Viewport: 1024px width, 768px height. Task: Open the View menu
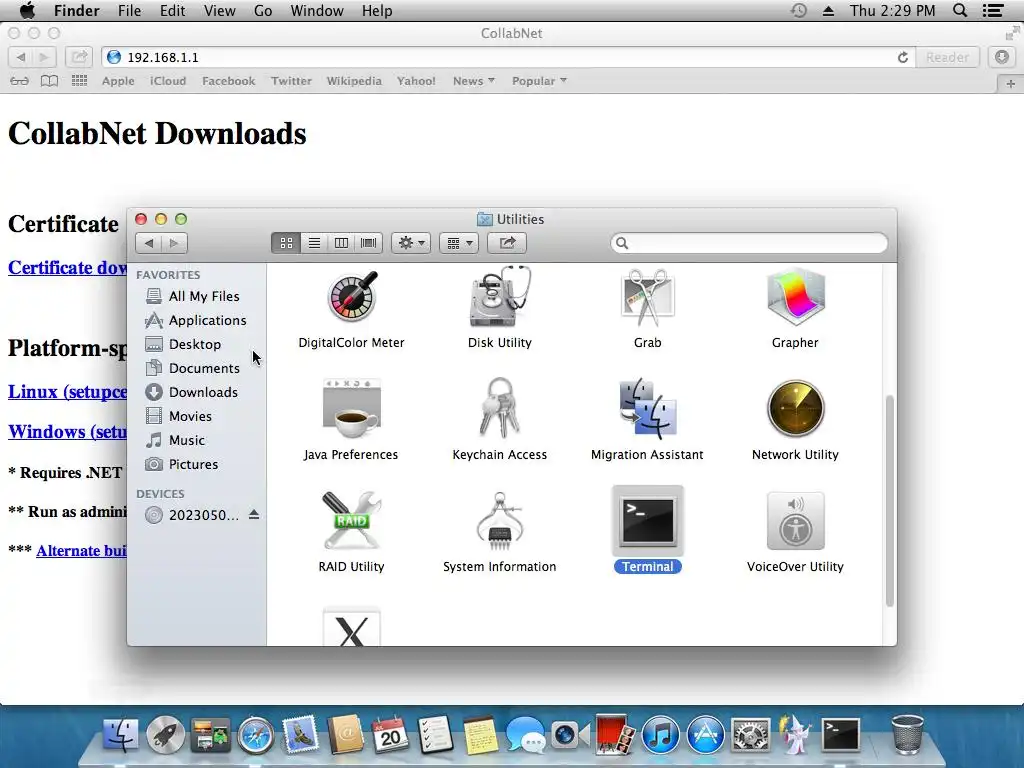point(219,11)
